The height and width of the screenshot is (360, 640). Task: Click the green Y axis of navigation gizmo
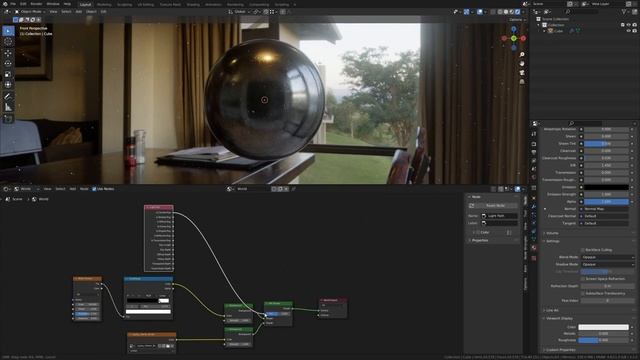(513, 38)
